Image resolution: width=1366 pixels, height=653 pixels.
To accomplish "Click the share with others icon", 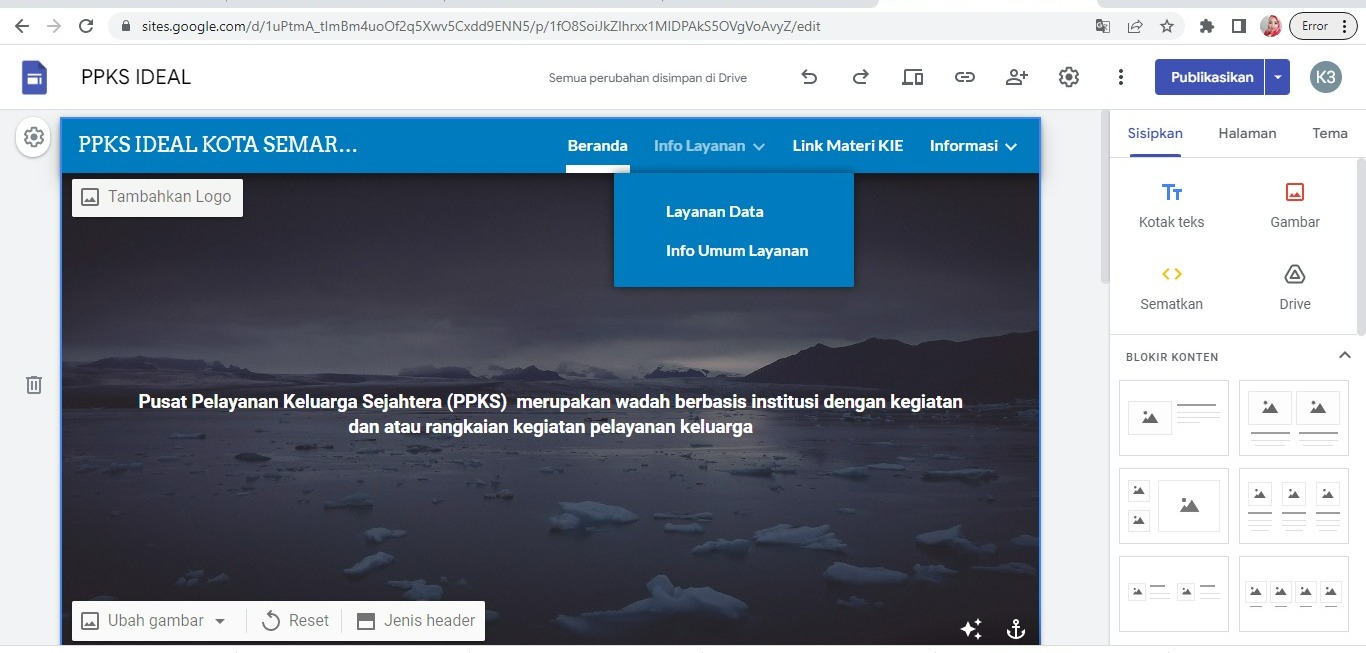I will 1017,77.
